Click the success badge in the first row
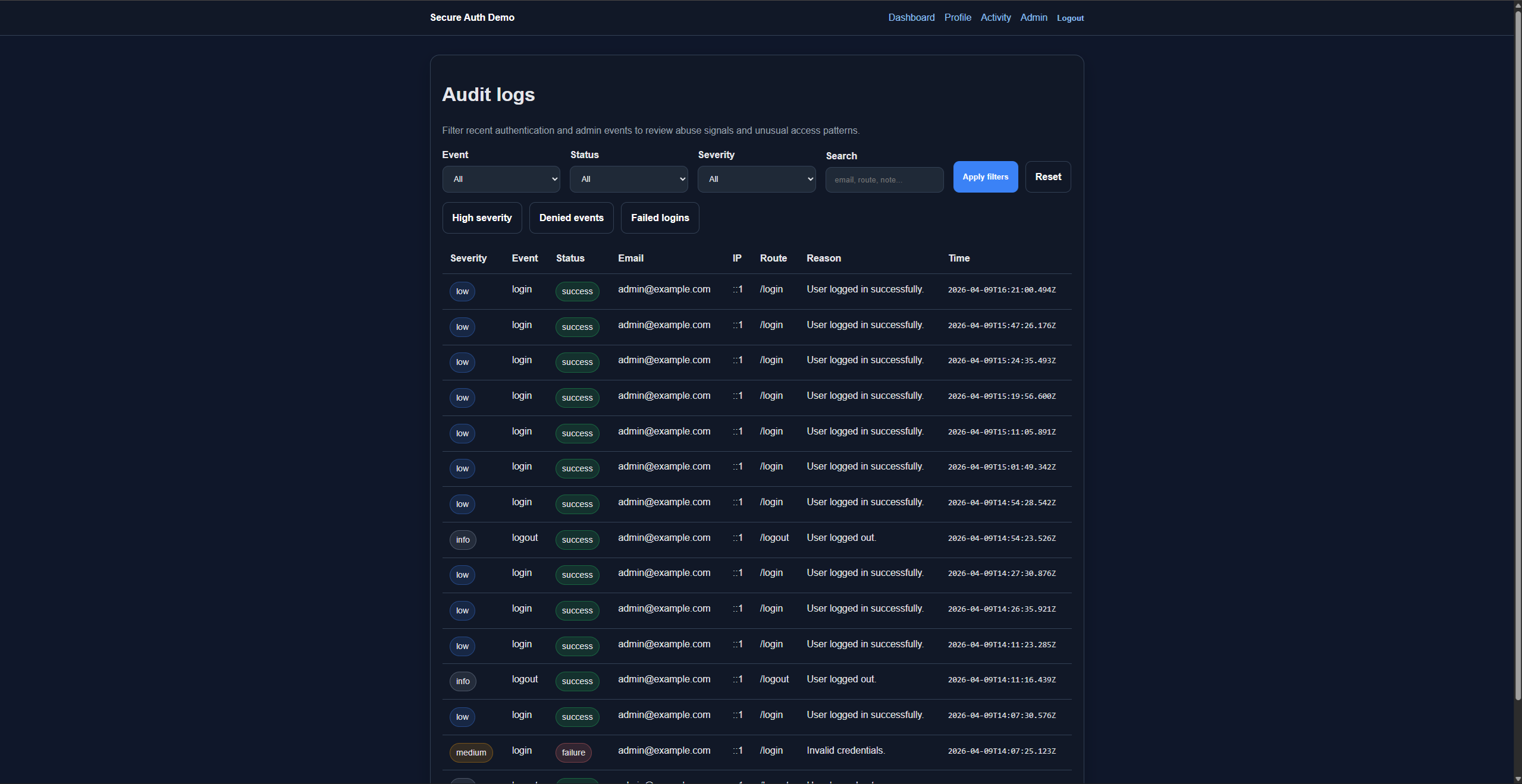Screen dimensions: 1522x784 (x=577, y=291)
